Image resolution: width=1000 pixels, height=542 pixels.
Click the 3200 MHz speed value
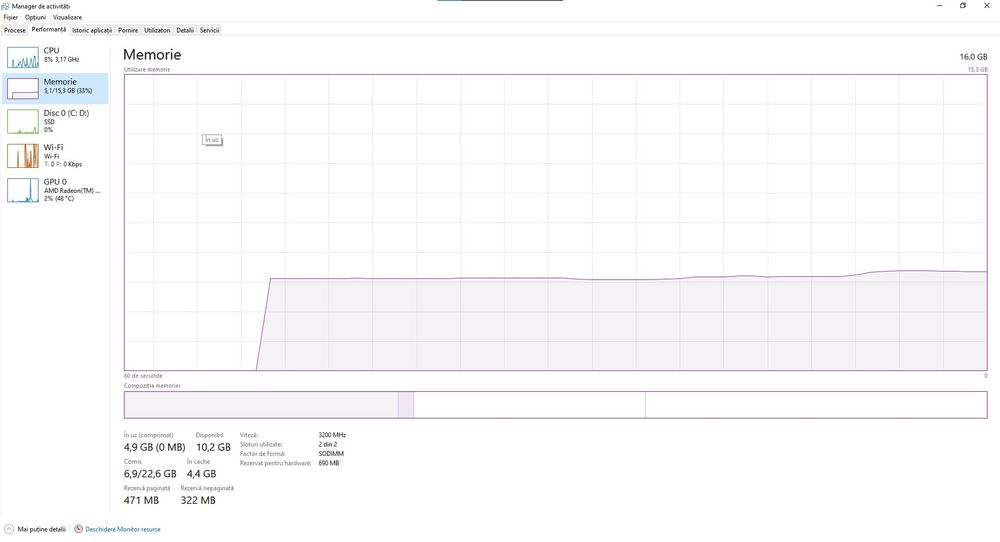pyautogui.click(x=332, y=435)
